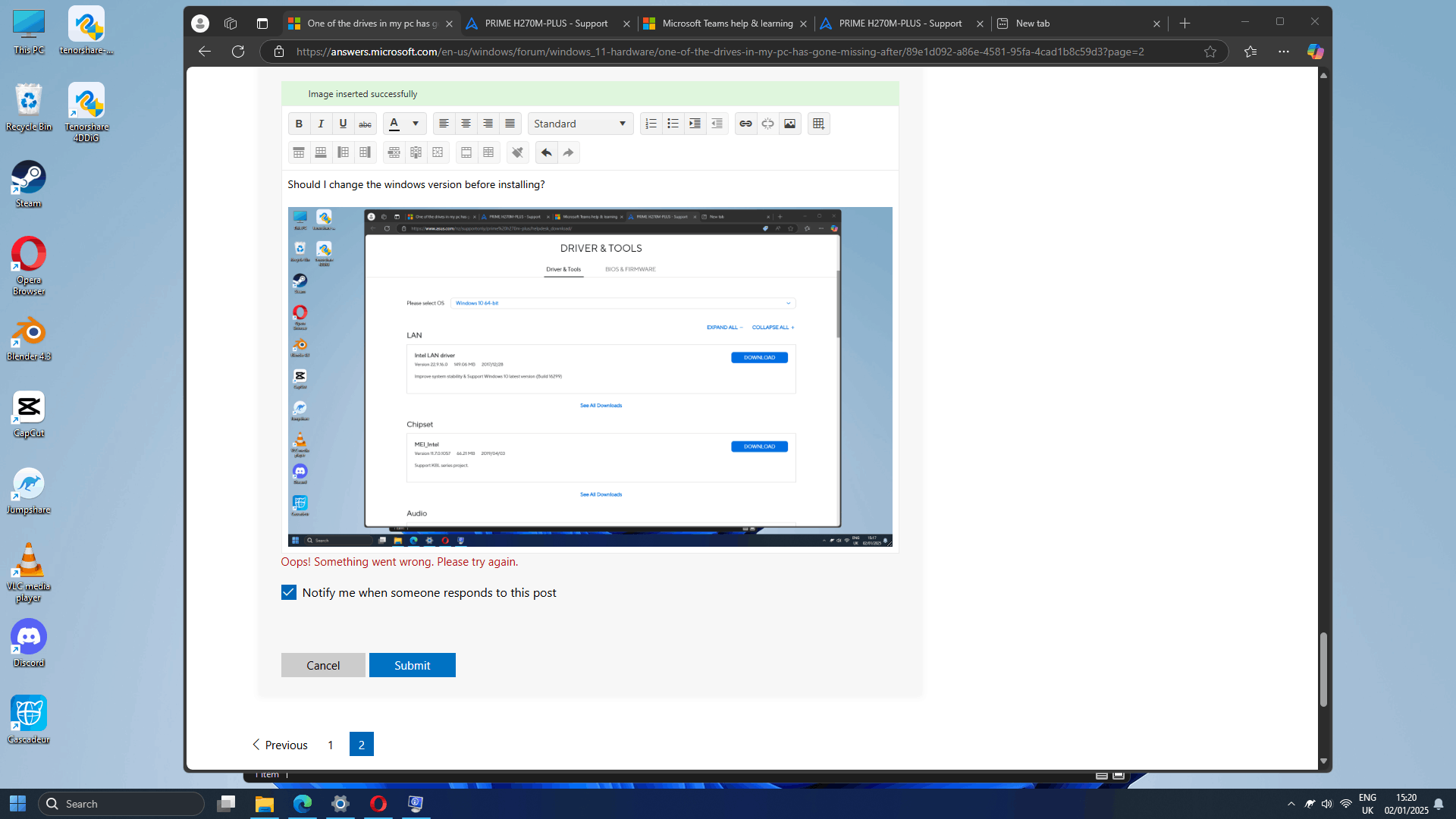Viewport: 1456px width, 819px height.
Task: Toggle strikethrough formatting button
Action: [365, 124]
